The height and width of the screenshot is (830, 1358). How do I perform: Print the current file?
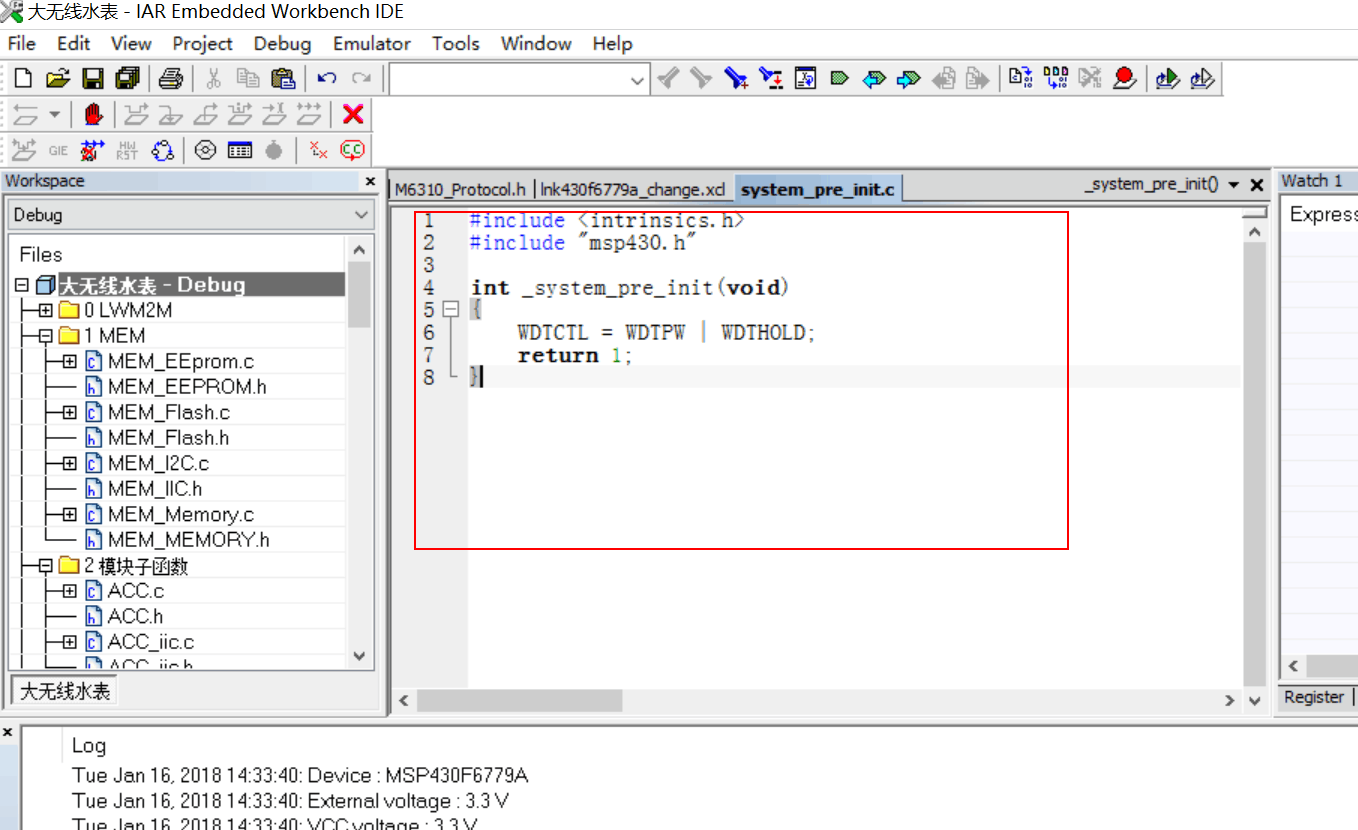172,78
